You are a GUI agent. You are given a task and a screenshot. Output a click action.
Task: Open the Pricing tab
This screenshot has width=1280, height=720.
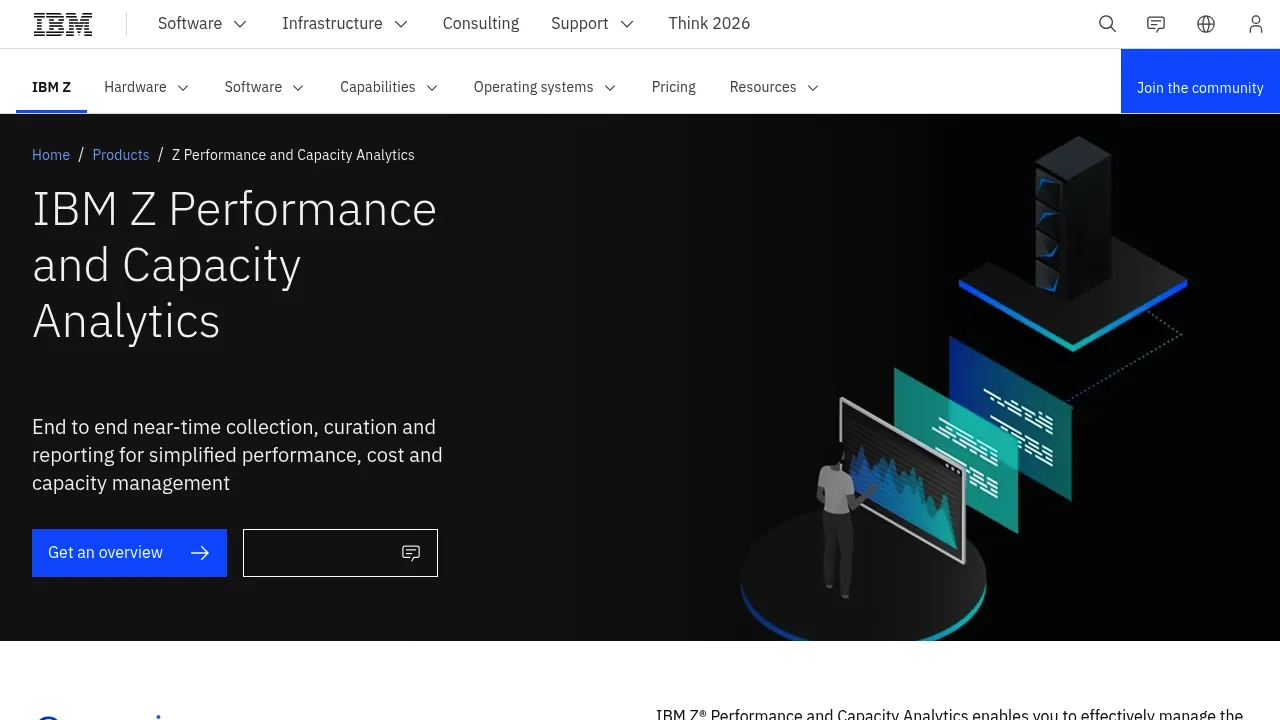click(x=674, y=87)
